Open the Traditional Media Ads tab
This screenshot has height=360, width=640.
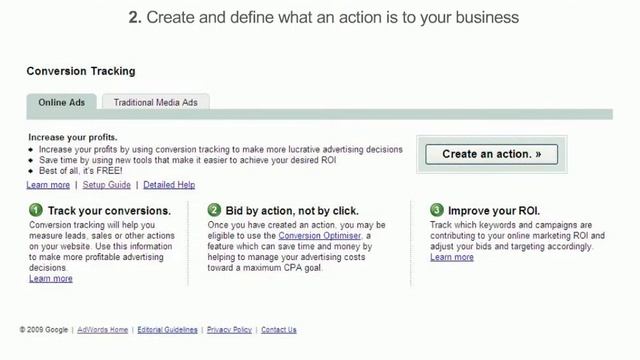point(156,102)
